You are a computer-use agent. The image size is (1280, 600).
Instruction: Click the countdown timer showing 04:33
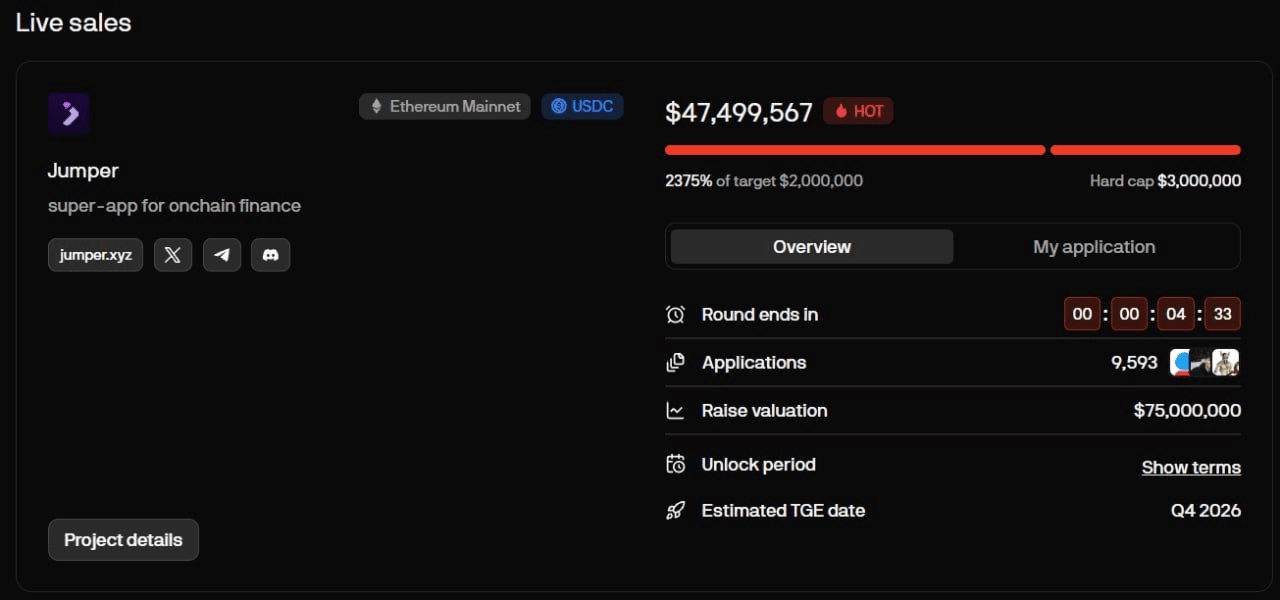click(1152, 314)
